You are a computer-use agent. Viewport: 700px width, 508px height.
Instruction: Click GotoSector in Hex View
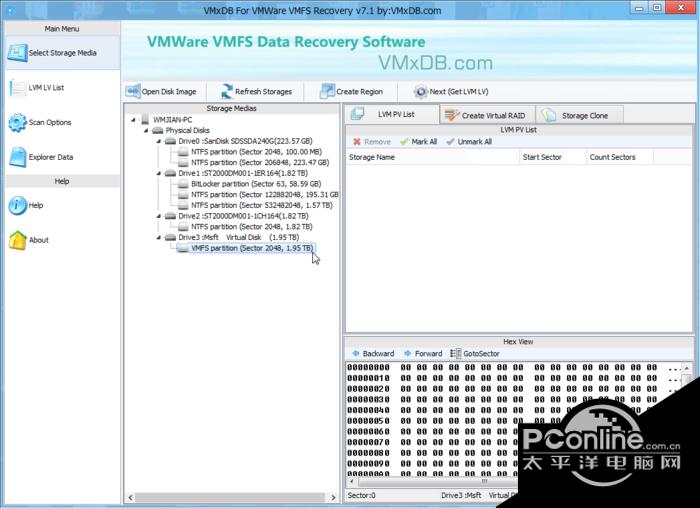[475, 353]
